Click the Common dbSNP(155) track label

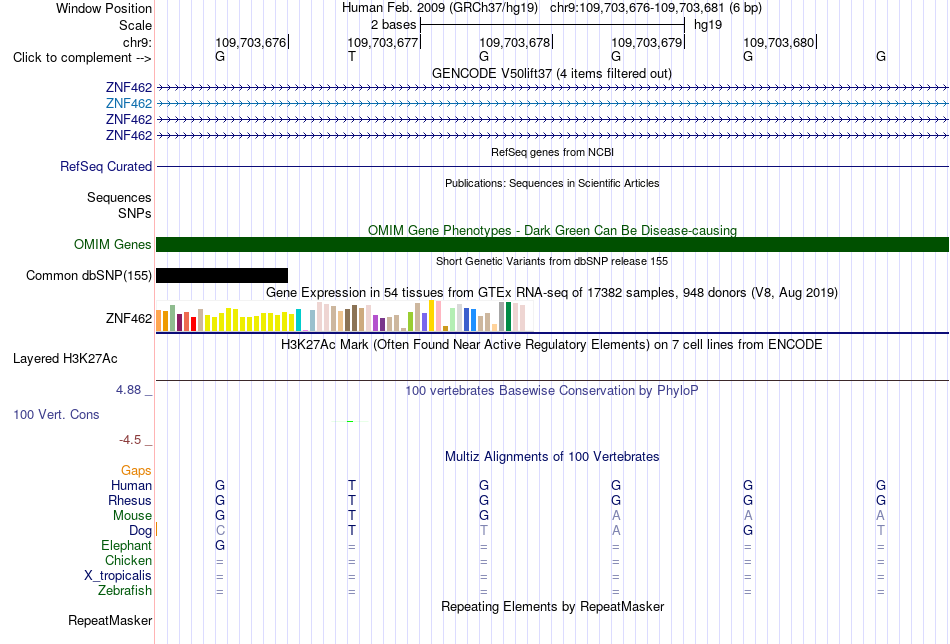[x=89, y=276]
